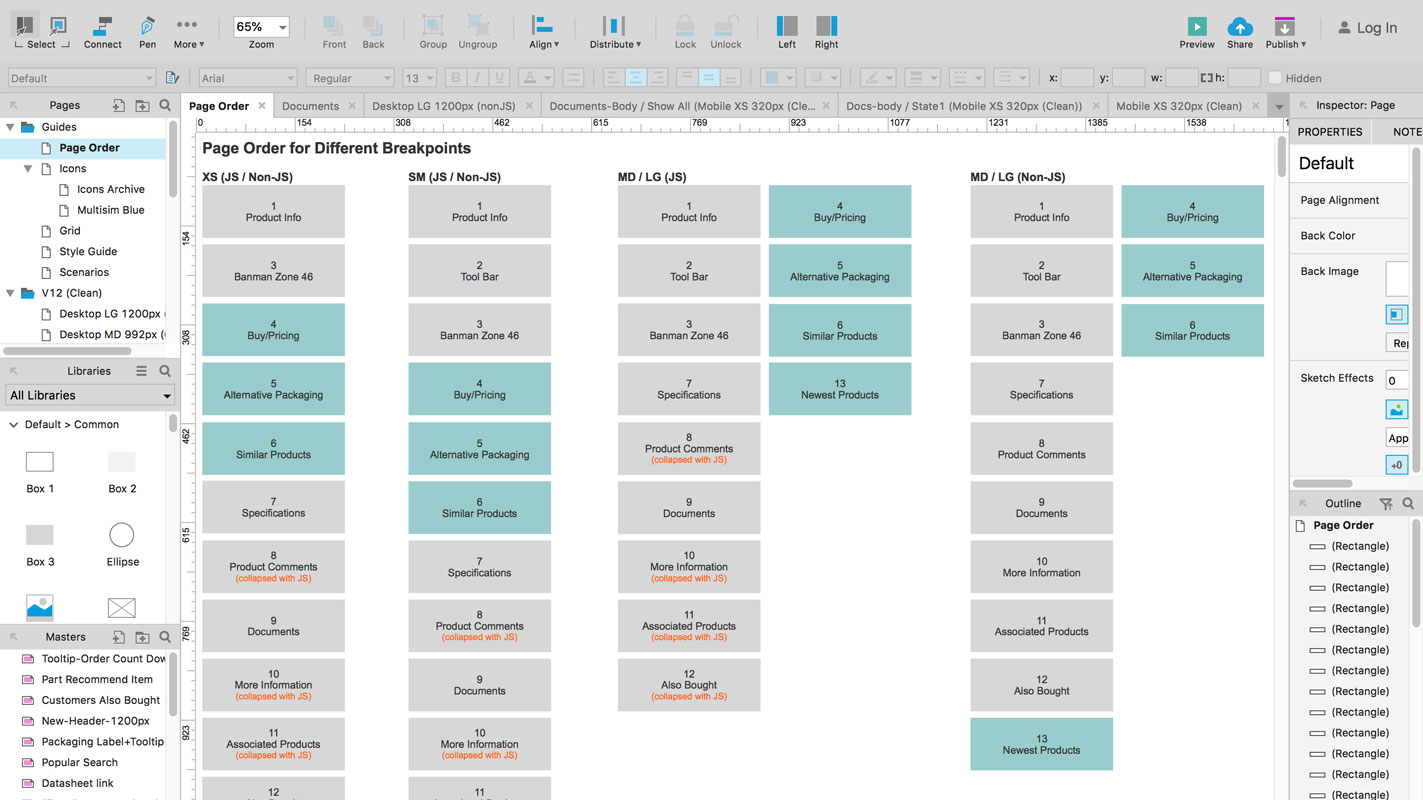Toggle the color sketch effect image button
The image size is (1423, 800).
(1396, 410)
